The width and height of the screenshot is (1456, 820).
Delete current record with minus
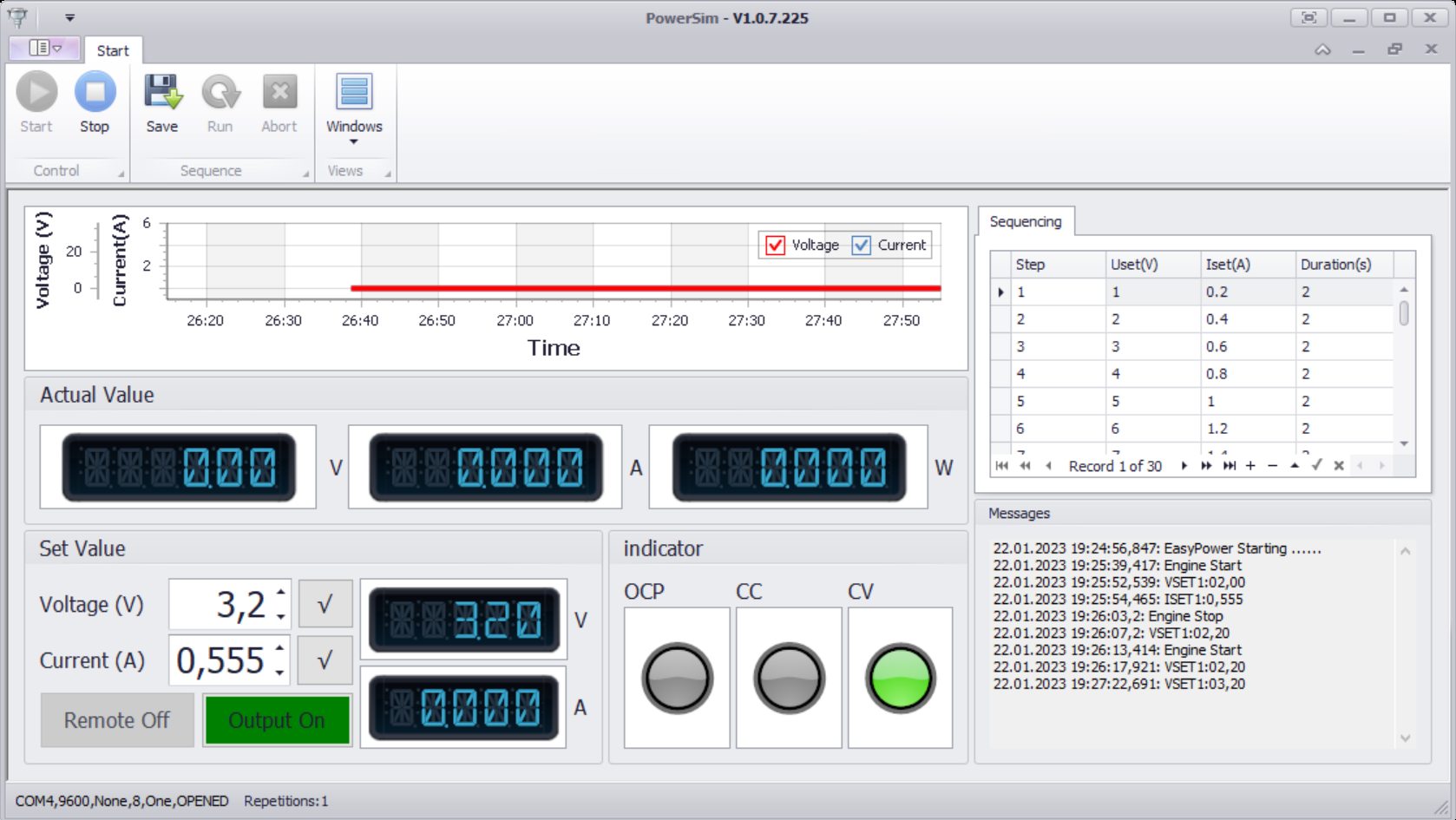point(1273,466)
